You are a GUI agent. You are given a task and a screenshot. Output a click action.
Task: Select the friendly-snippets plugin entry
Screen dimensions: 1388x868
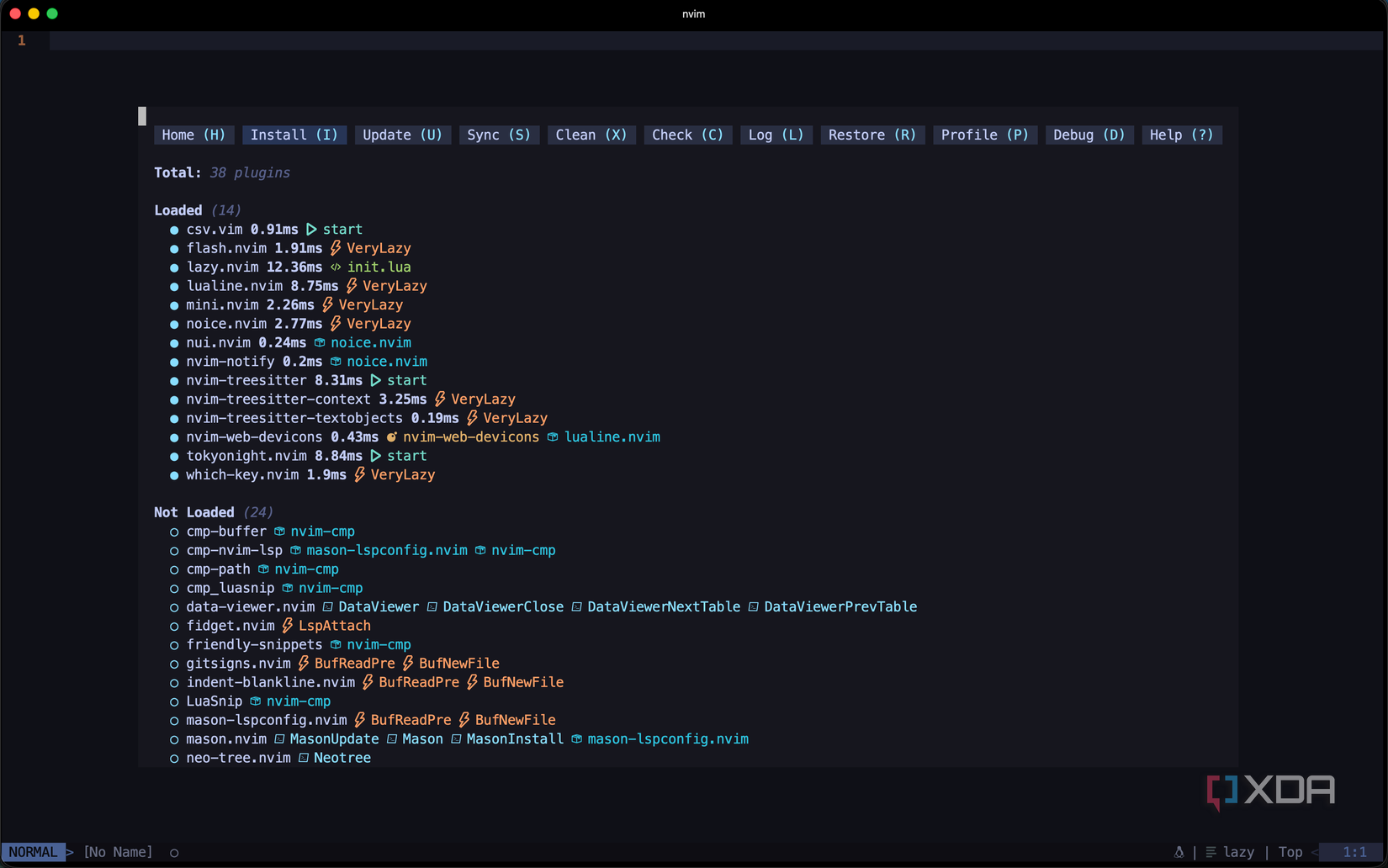tap(254, 645)
